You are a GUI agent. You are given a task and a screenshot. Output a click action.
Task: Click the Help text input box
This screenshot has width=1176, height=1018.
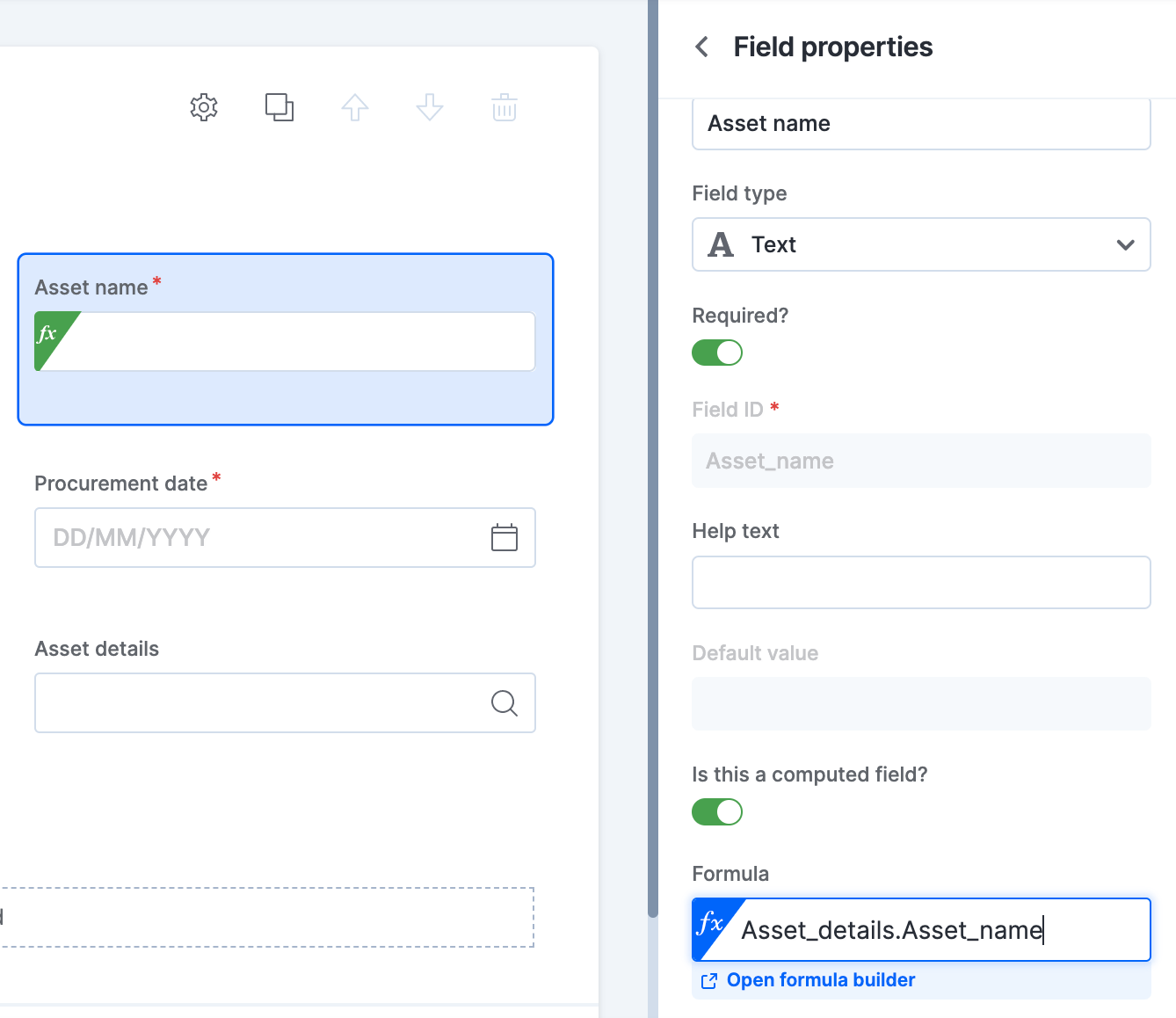(x=921, y=582)
